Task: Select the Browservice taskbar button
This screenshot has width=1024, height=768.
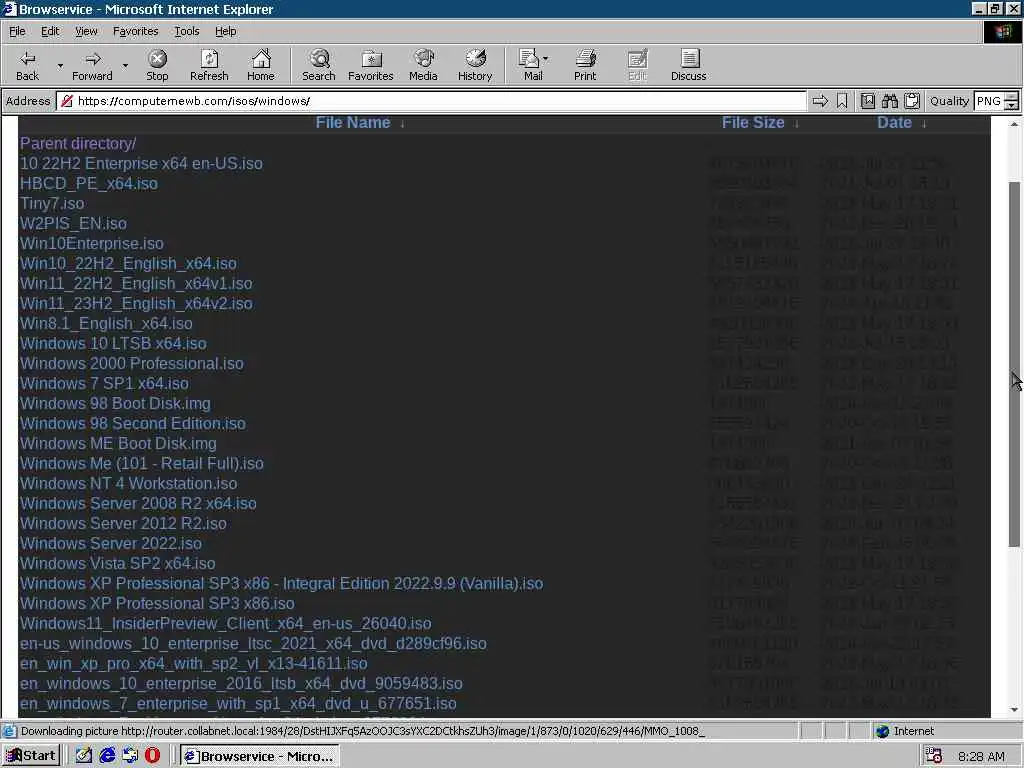Action: 259,756
